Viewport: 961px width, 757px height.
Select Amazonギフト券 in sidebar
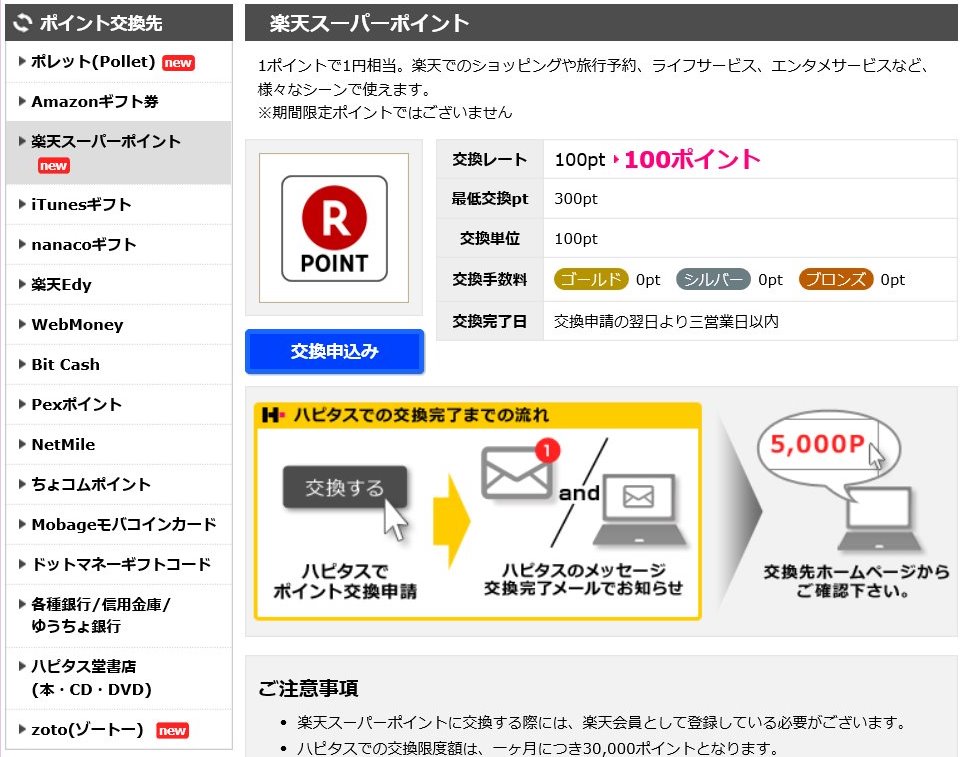(95, 102)
